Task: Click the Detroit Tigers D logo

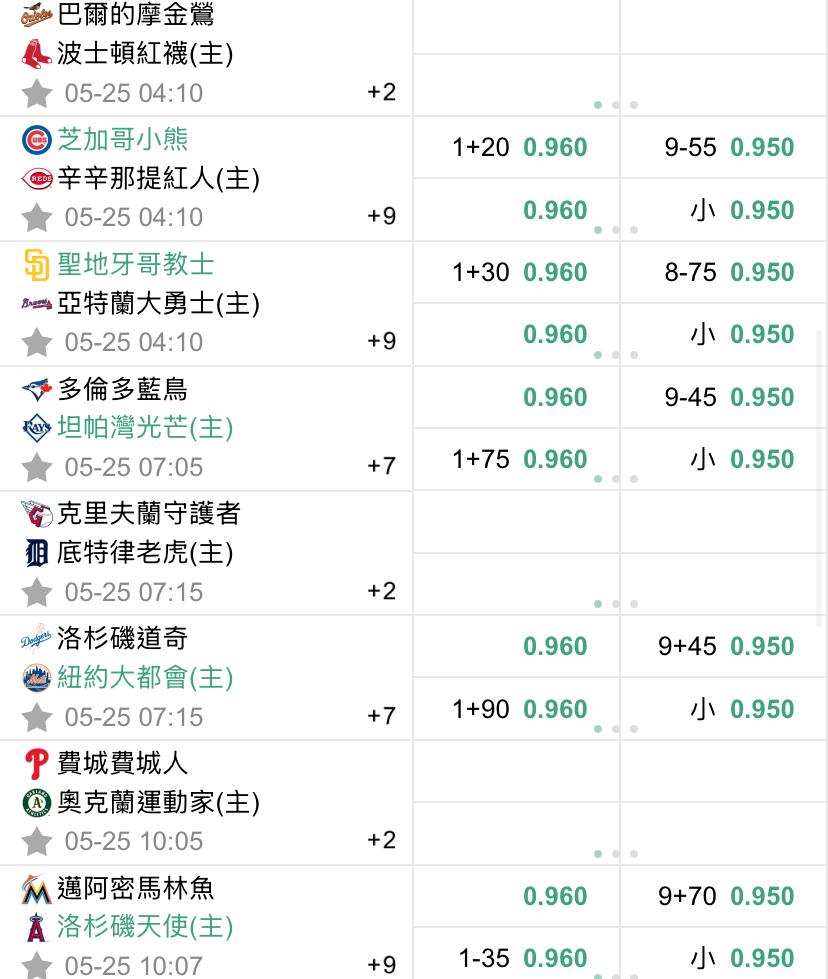Action: [37, 553]
